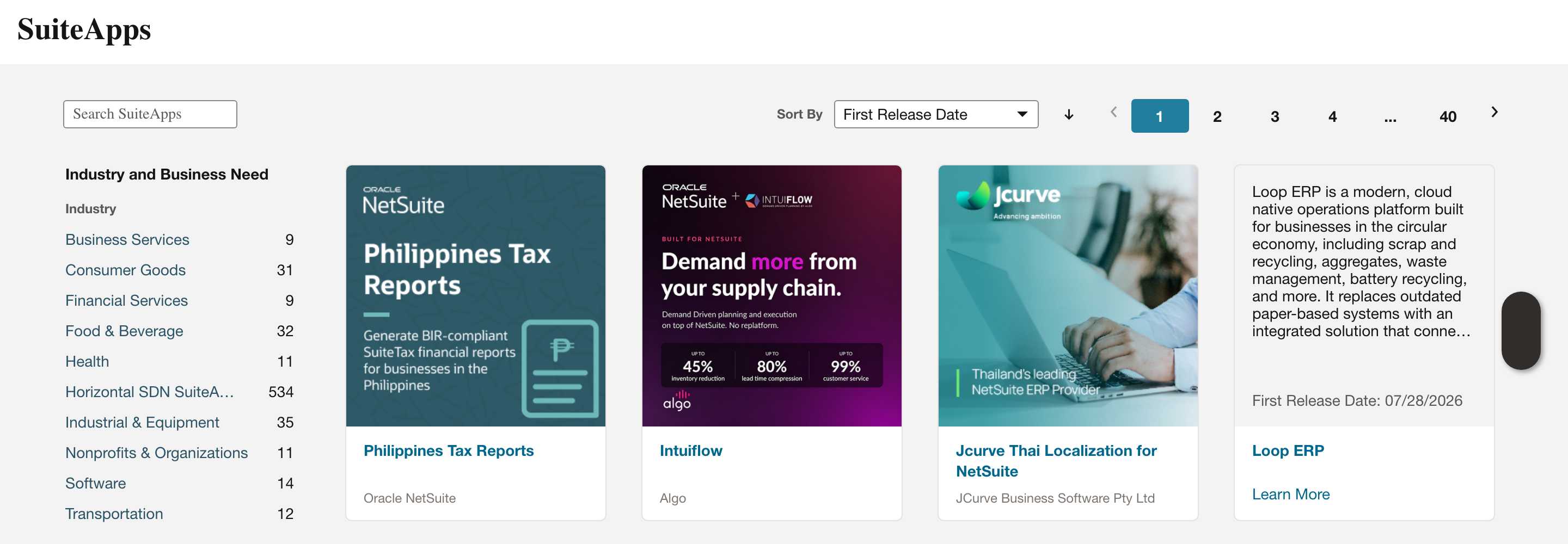Filter by Financial Services industry
The height and width of the screenshot is (544, 1568).
pos(127,301)
